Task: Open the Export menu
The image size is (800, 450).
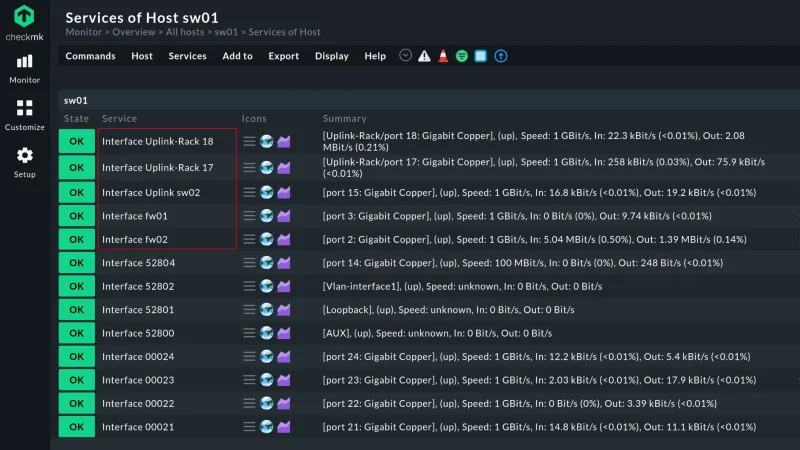Action: coord(283,56)
